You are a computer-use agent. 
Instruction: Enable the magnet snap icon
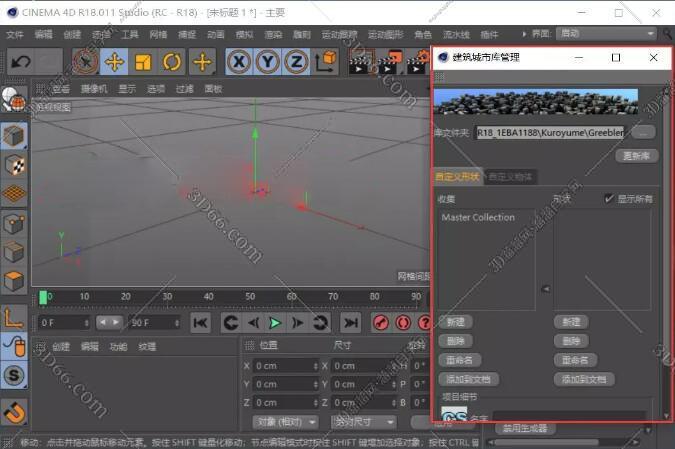click(x=14, y=410)
